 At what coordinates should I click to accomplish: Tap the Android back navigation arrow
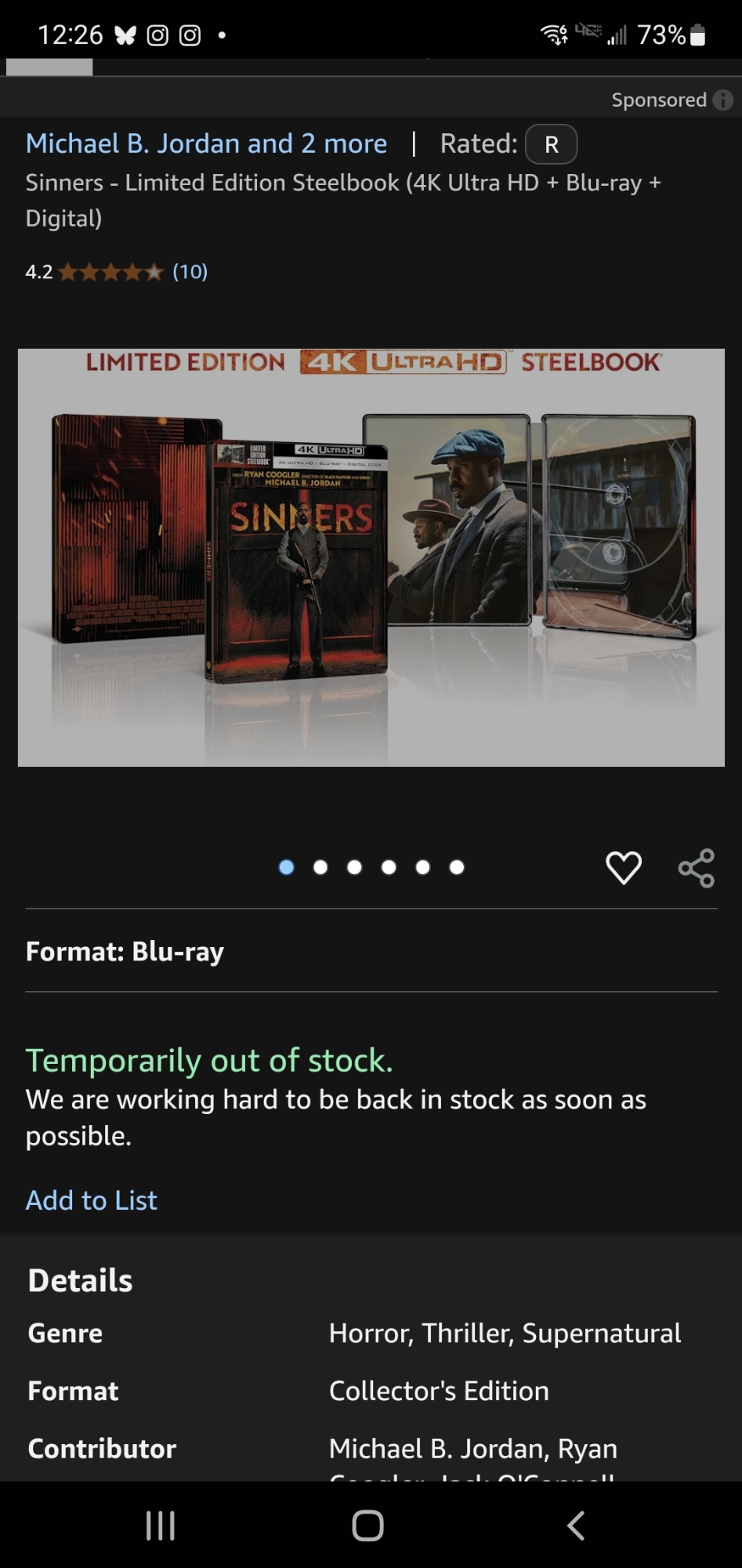coord(576,1526)
